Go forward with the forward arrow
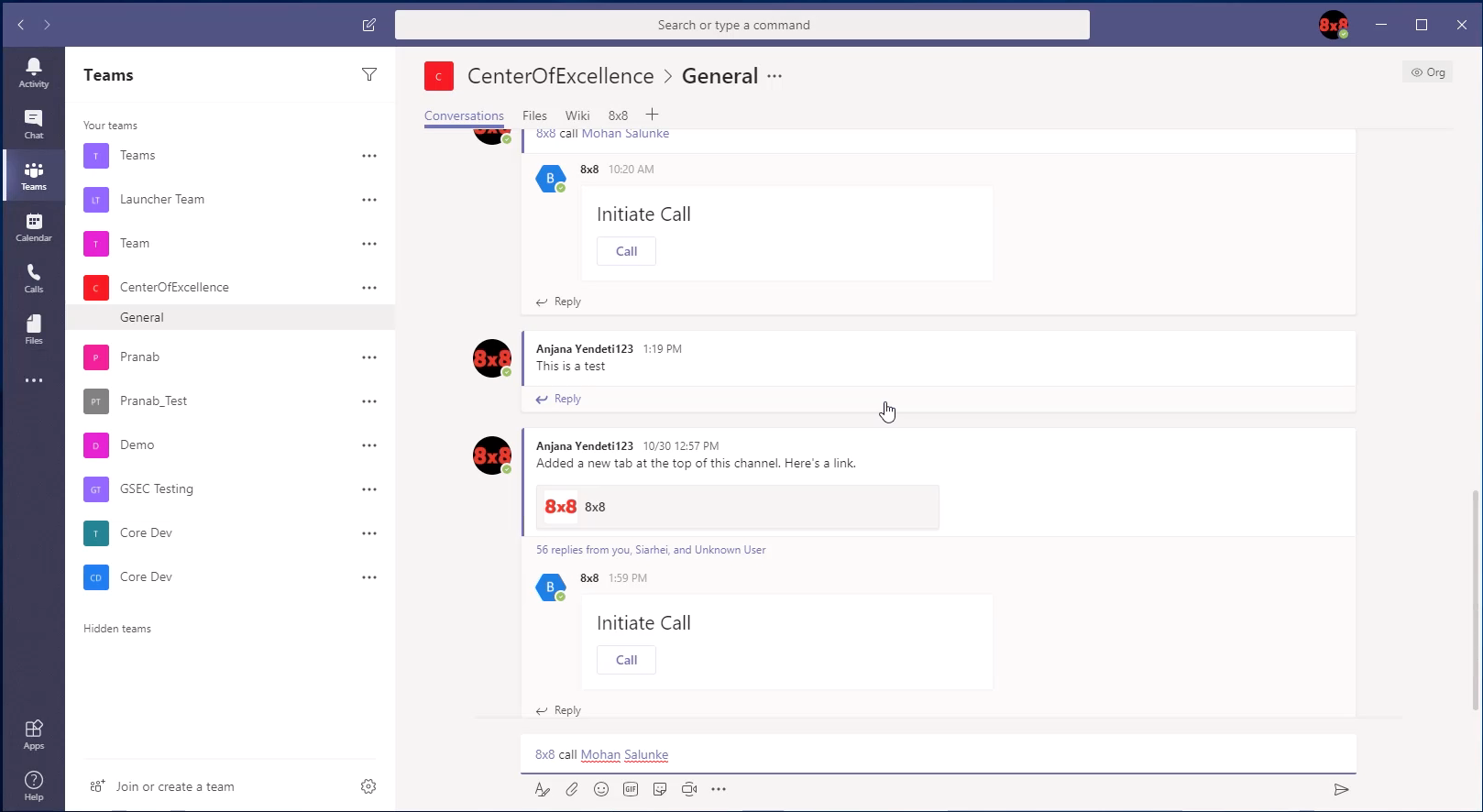 (47, 25)
